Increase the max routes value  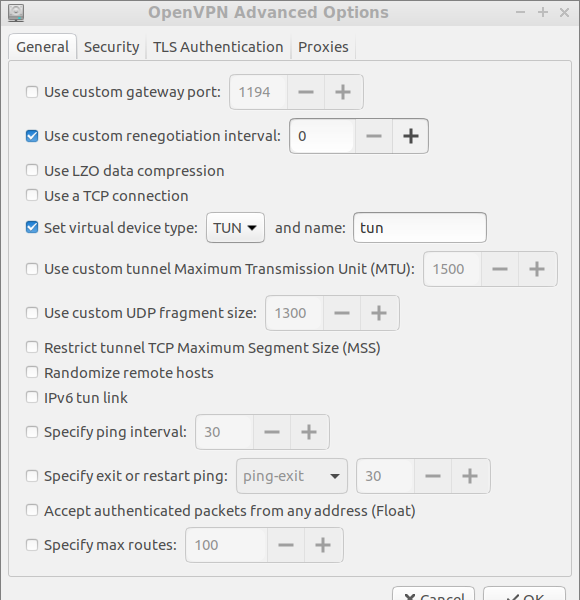323,545
